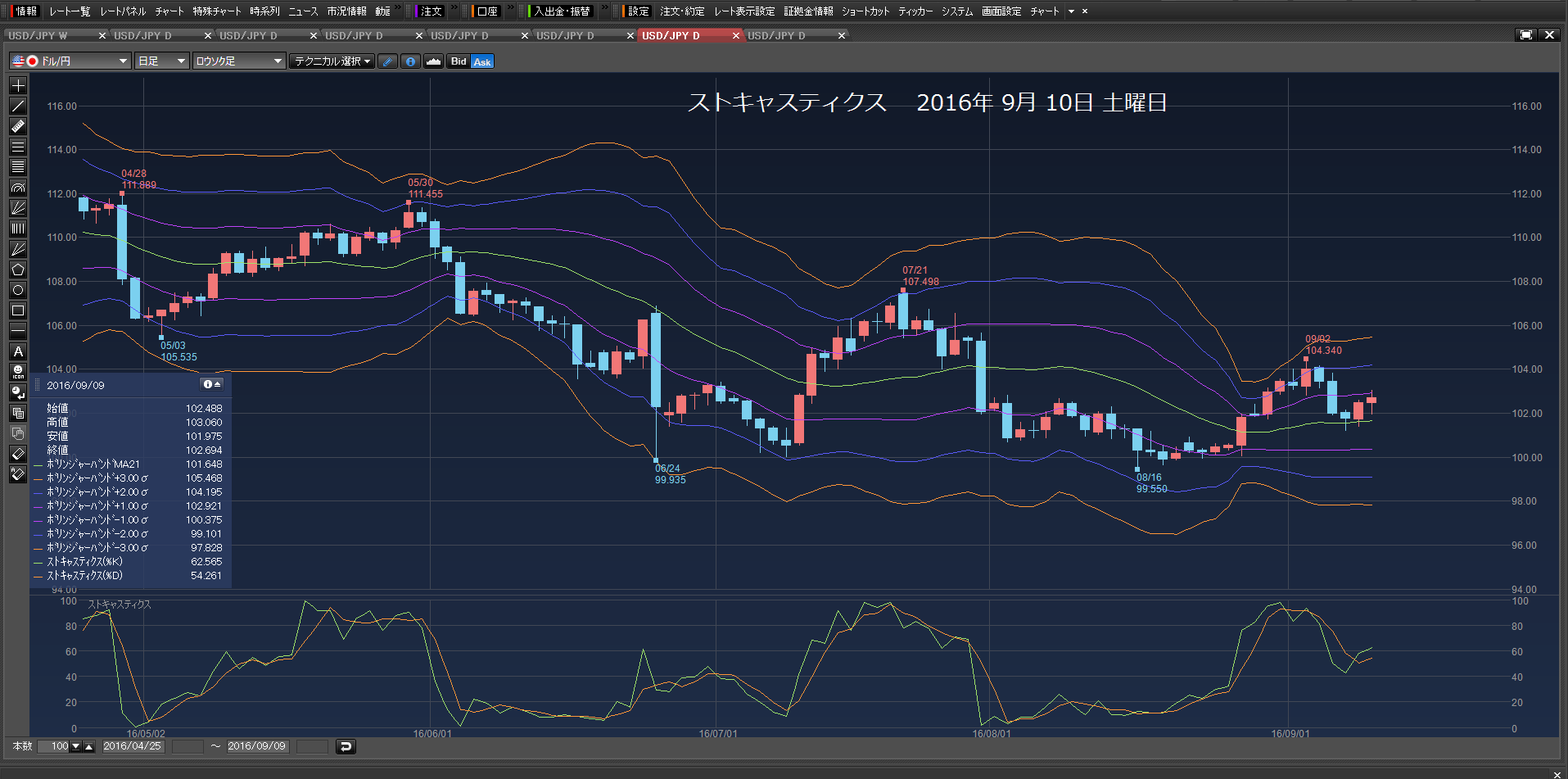
Task: Open the 入出金・振替 section button
Action: (562, 11)
